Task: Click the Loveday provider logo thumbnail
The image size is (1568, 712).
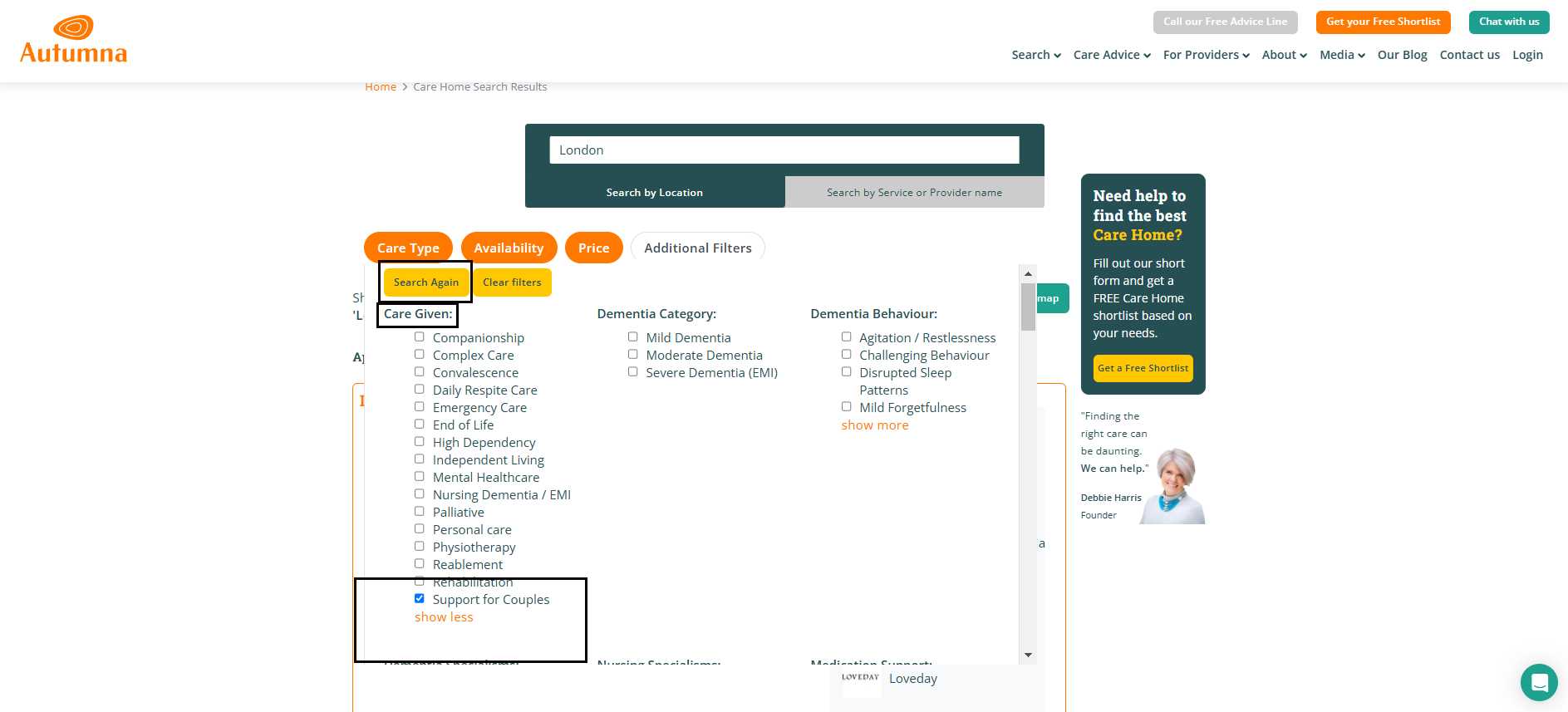Action: pos(860,679)
